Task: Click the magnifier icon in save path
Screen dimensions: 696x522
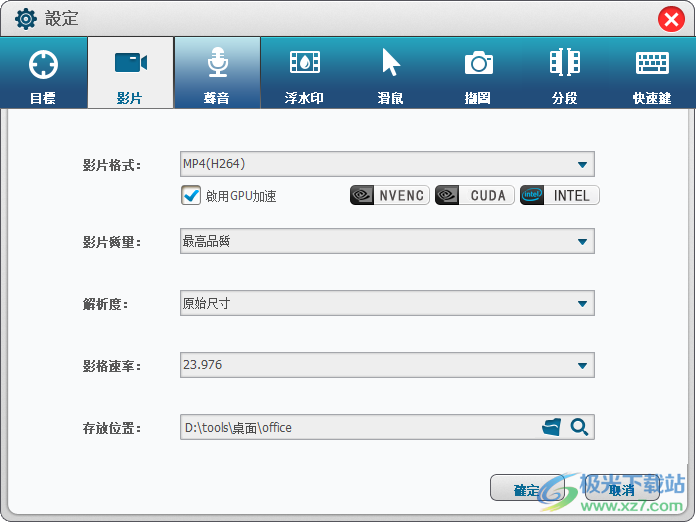Action: 579,427
